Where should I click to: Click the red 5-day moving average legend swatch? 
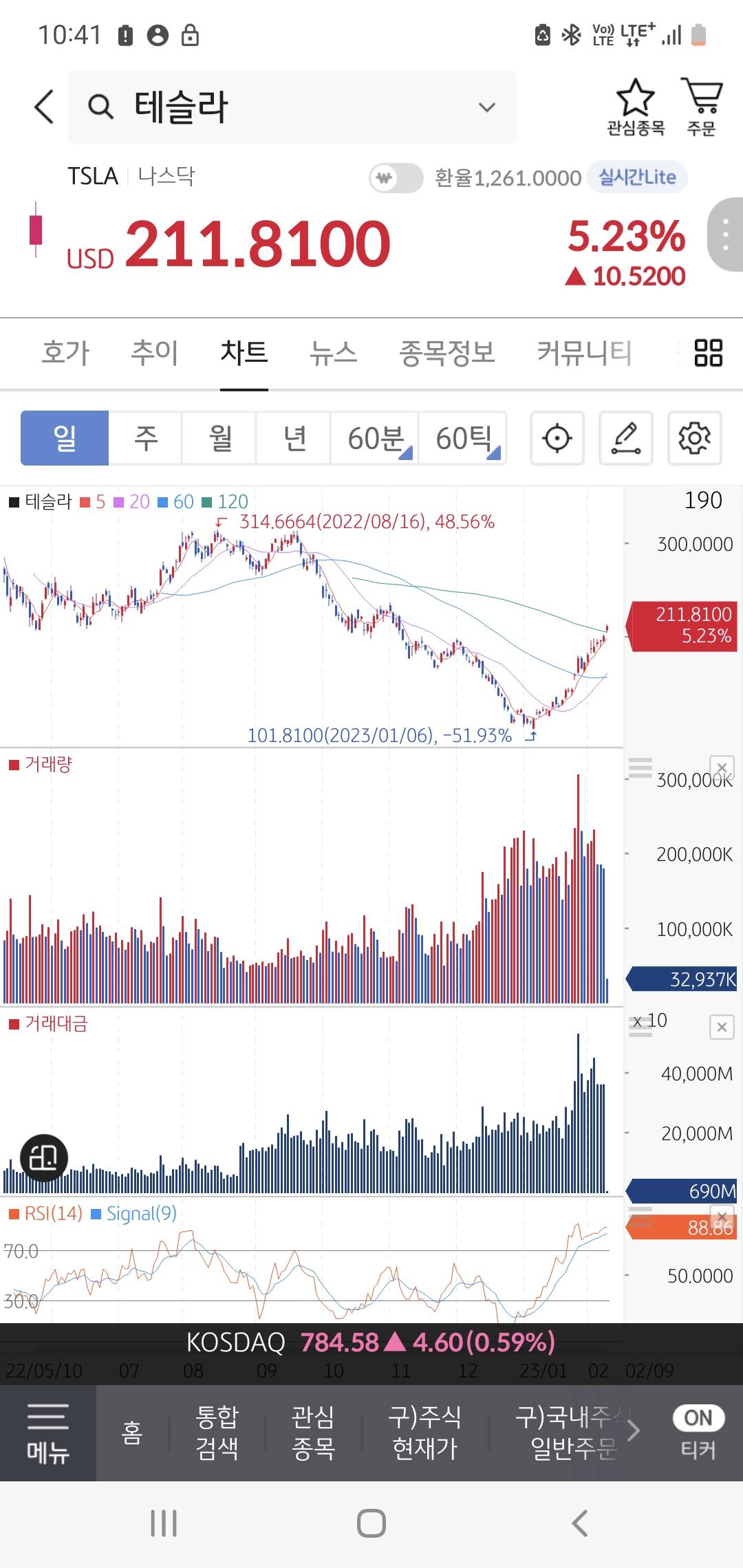pyautogui.click(x=85, y=502)
